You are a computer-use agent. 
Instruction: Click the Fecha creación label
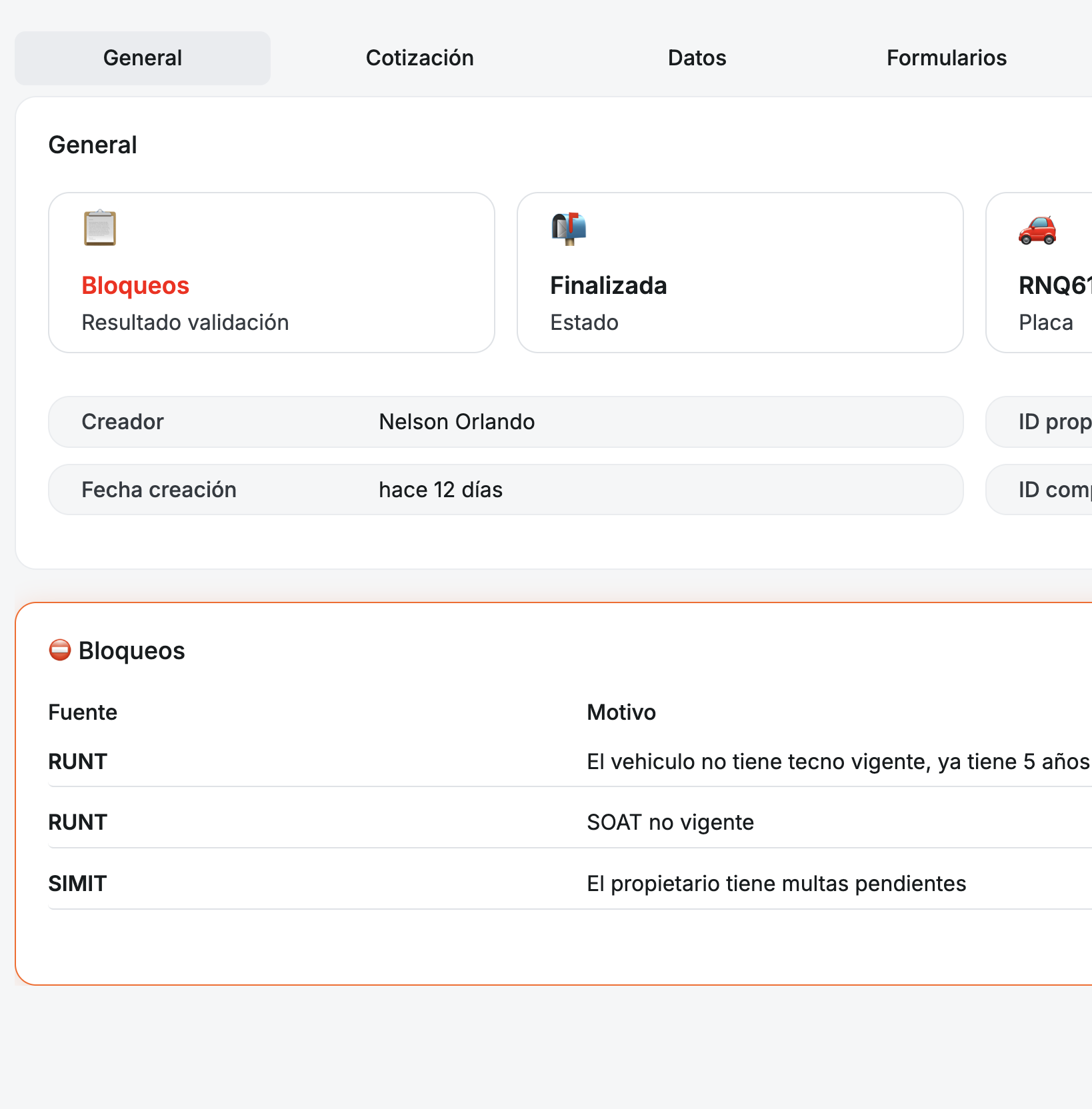click(159, 490)
